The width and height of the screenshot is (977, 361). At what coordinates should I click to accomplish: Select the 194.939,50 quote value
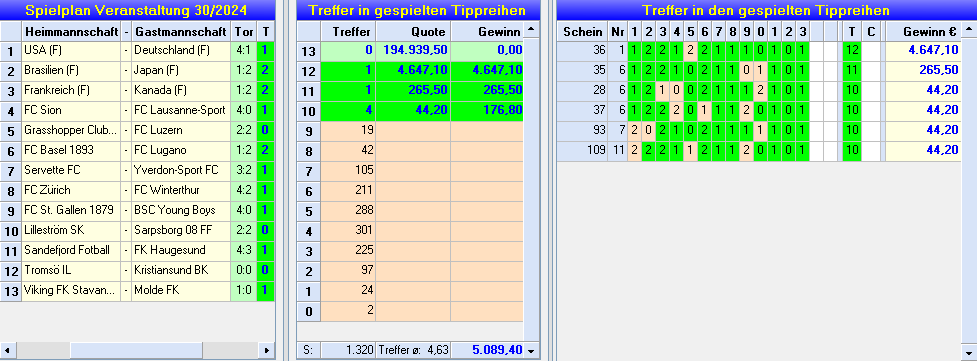pos(412,51)
